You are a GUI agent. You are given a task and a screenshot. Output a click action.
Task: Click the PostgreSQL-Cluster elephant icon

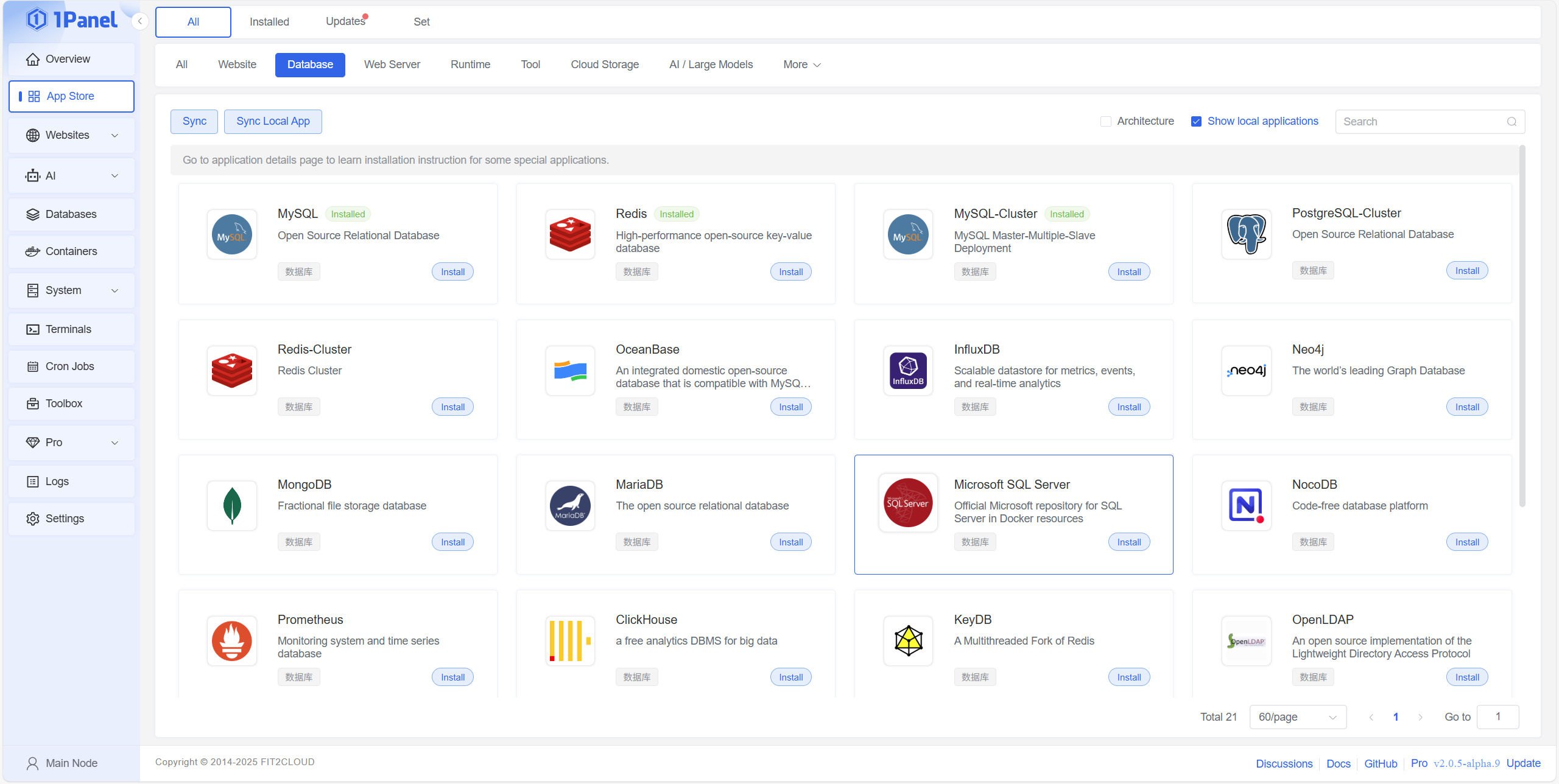coord(1246,234)
